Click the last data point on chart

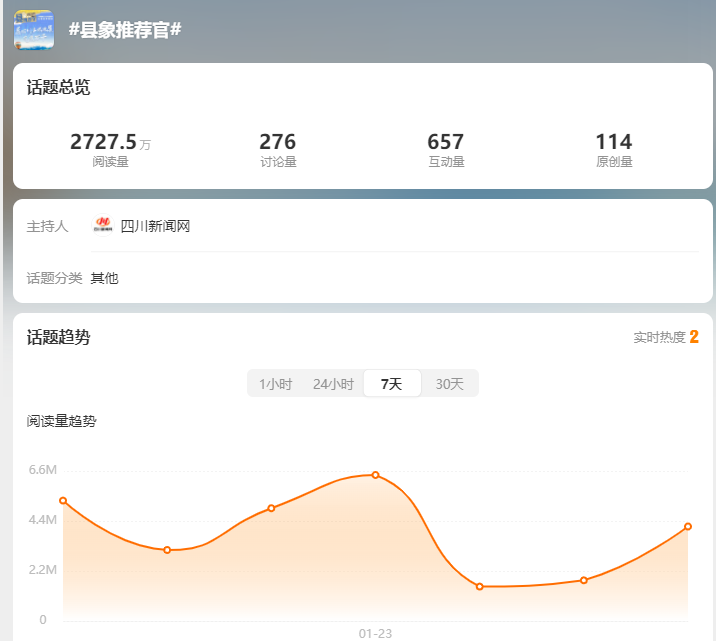(x=688, y=526)
